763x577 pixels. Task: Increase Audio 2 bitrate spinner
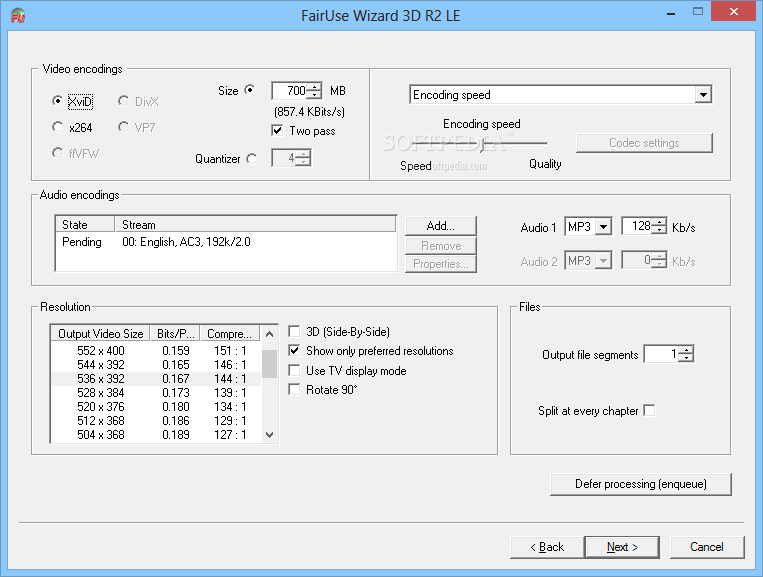click(659, 257)
